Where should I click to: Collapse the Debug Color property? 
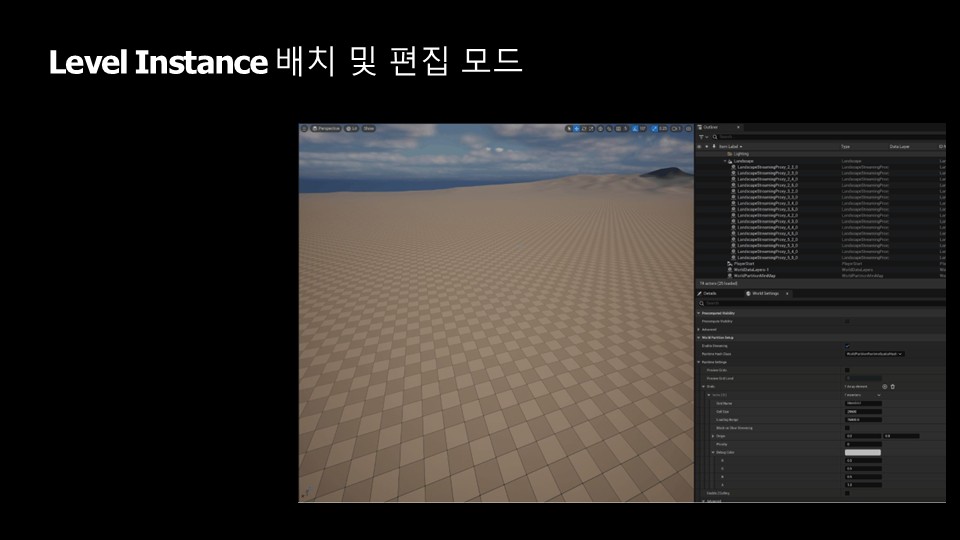point(713,452)
